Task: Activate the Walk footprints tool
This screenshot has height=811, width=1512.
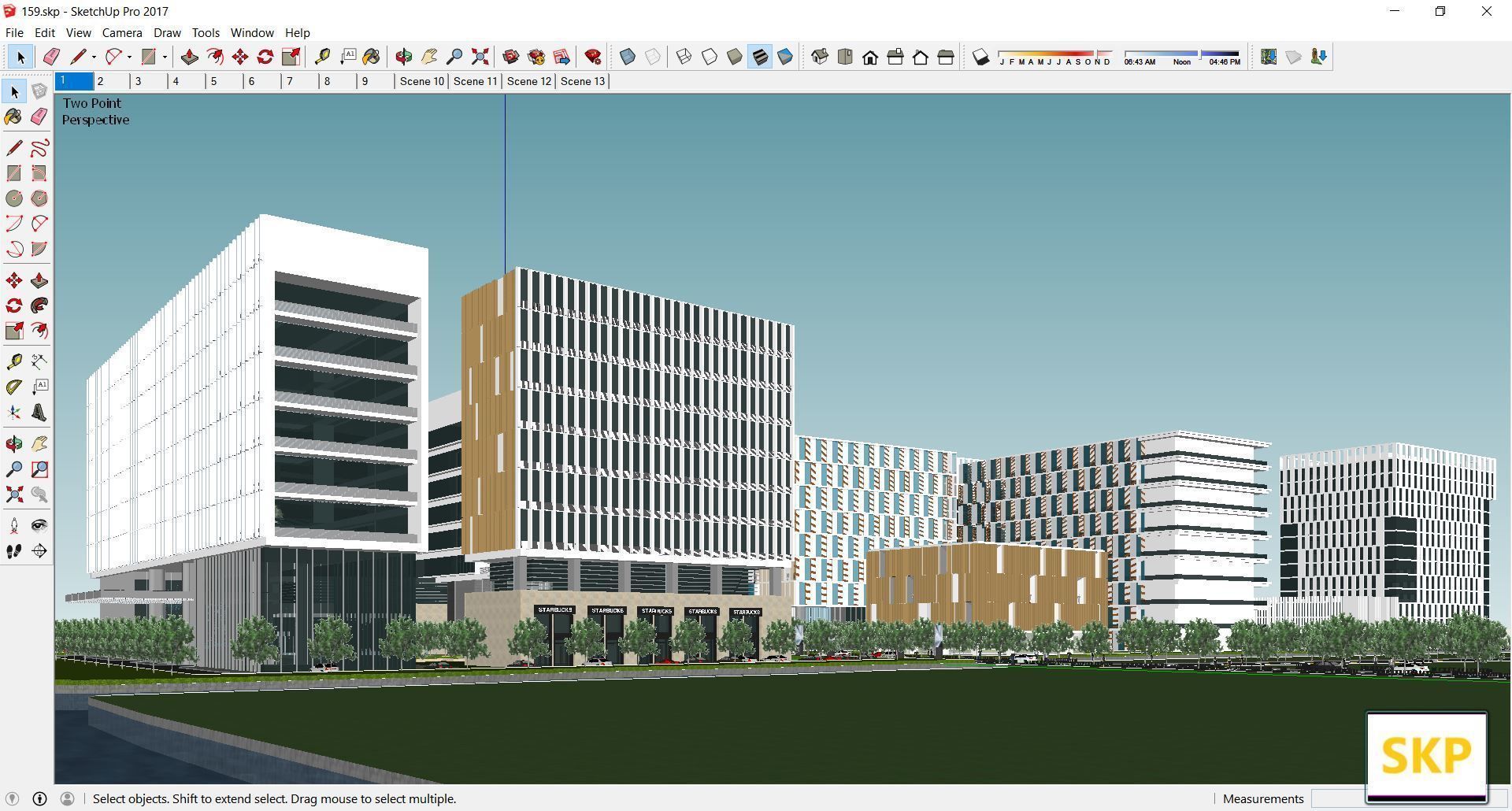Action: (14, 551)
